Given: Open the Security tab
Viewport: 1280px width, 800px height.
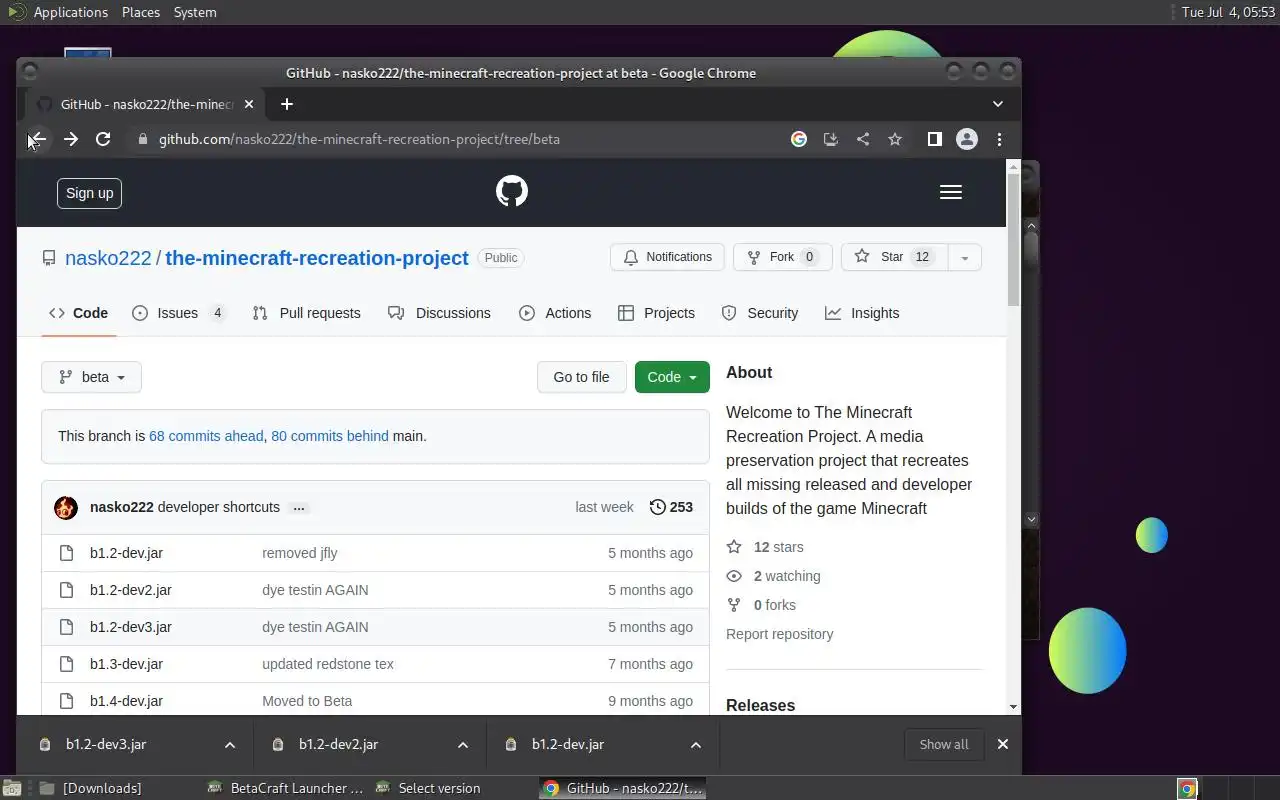Looking at the screenshot, I should (760, 313).
